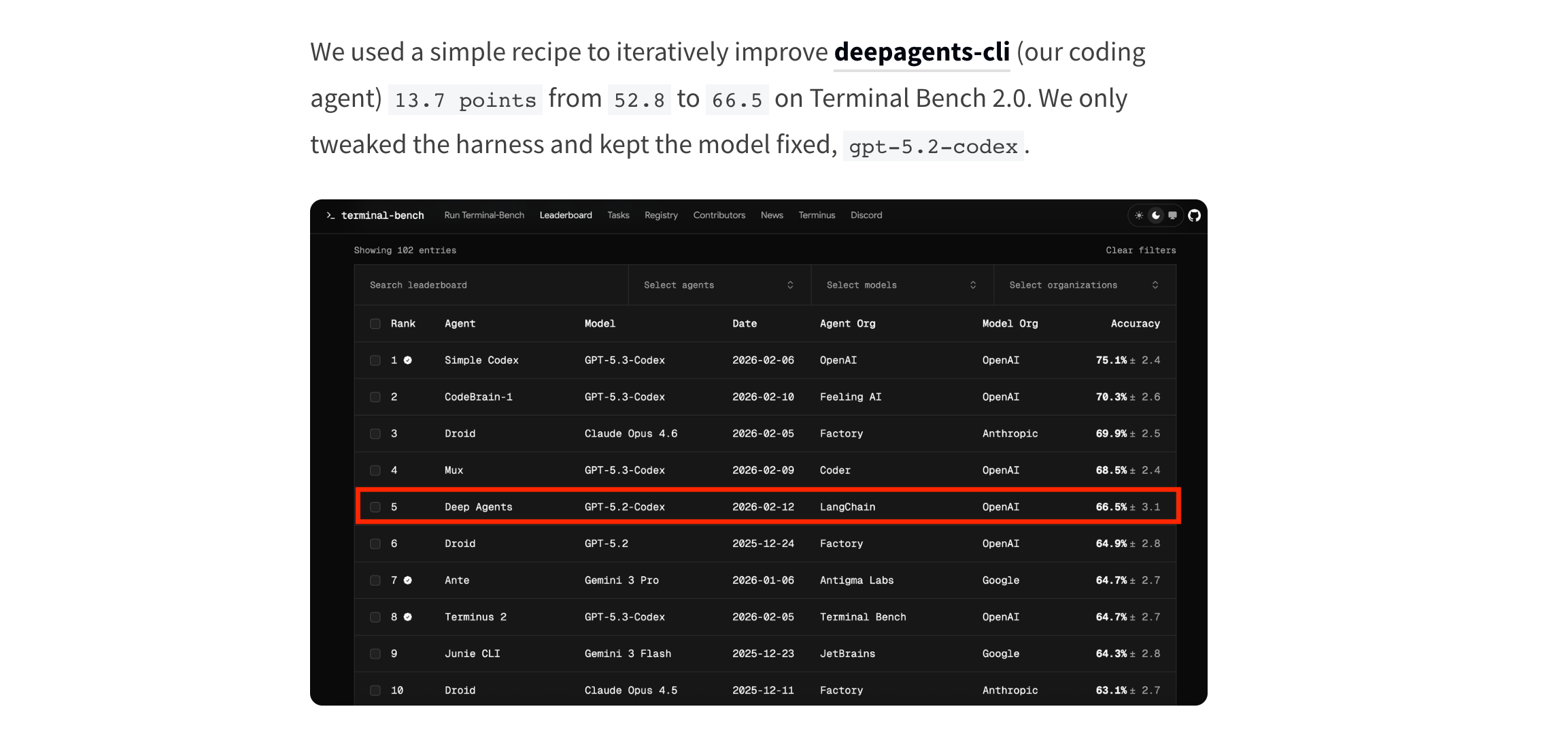Open the Registry page
1568x743 pixels.
(661, 216)
